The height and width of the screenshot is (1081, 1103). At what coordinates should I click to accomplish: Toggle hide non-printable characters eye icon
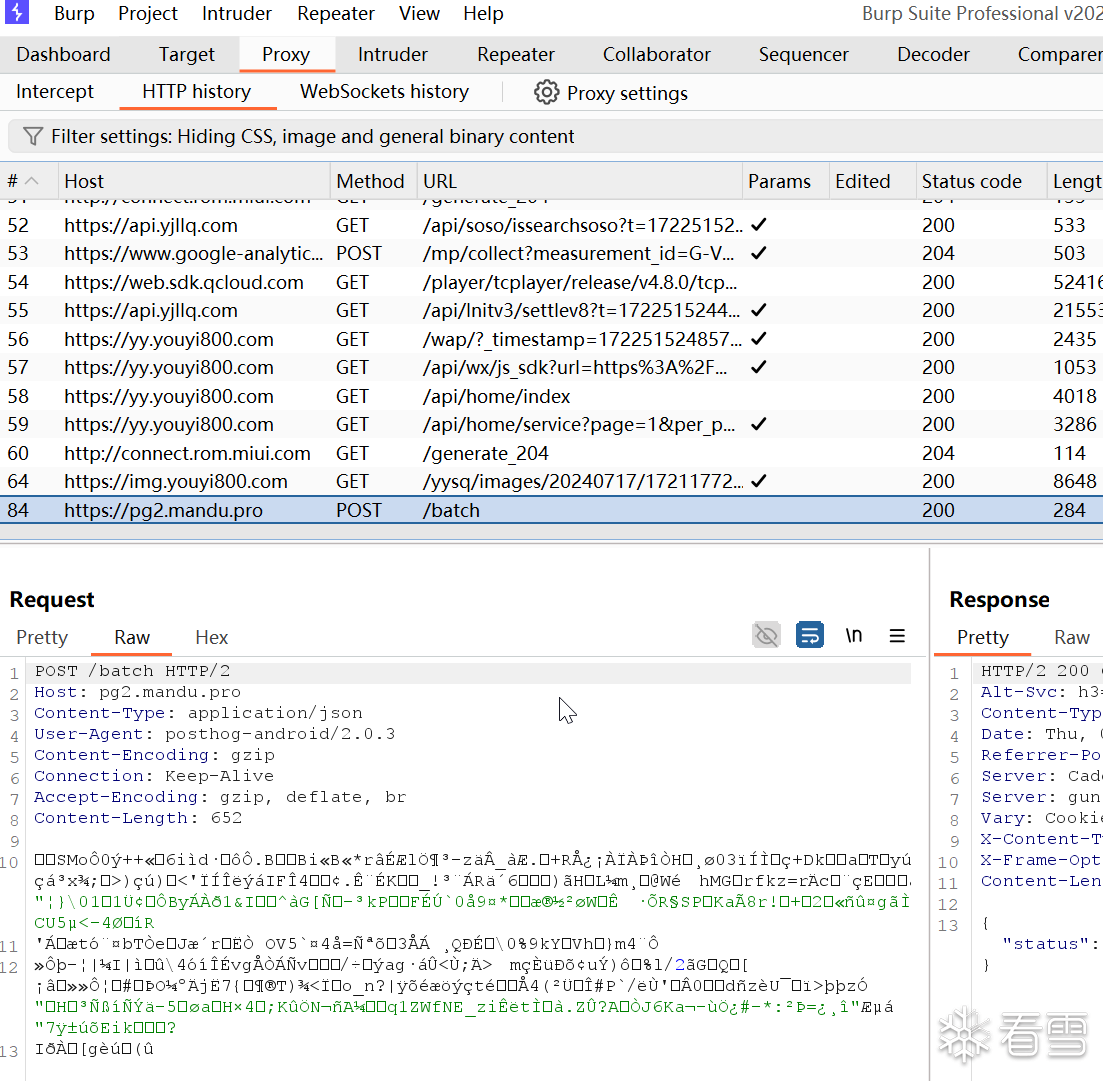click(766, 636)
